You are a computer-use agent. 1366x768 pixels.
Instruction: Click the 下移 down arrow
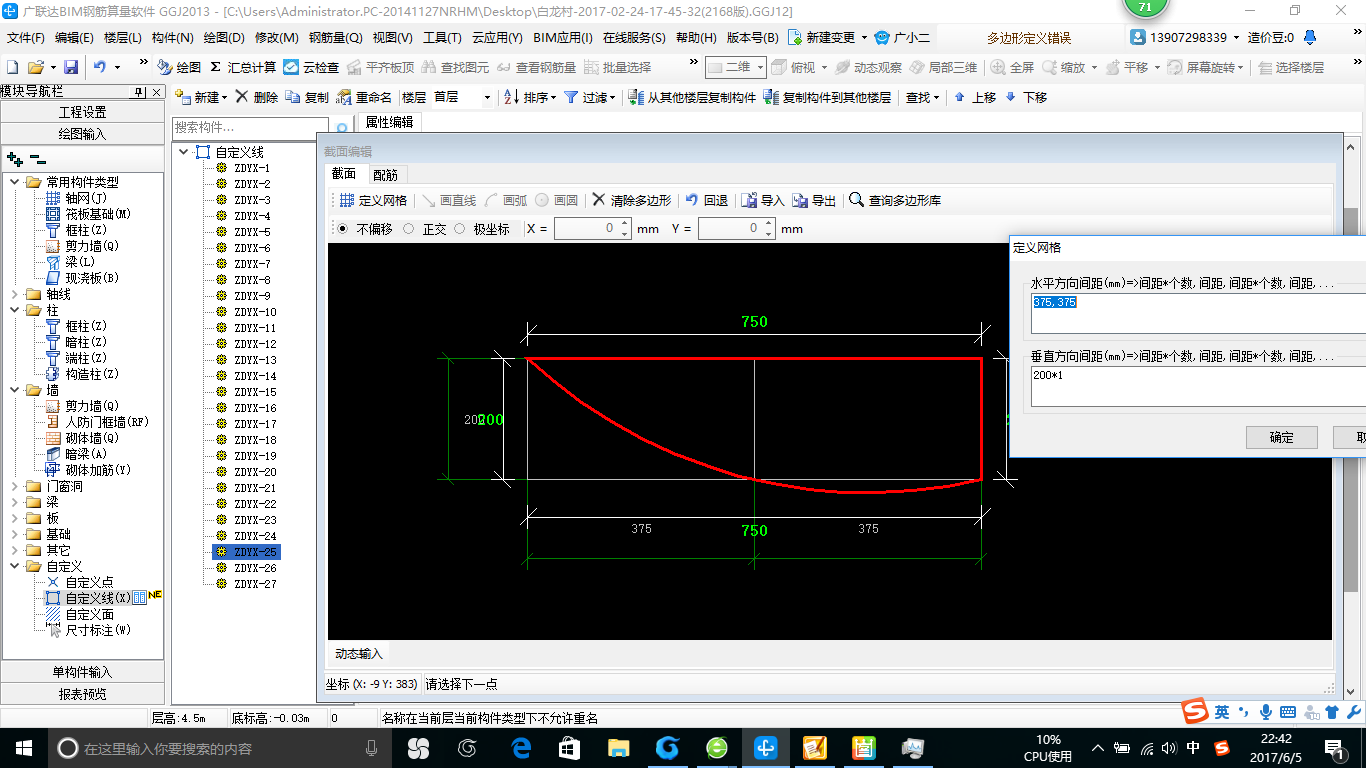click(x=1026, y=97)
